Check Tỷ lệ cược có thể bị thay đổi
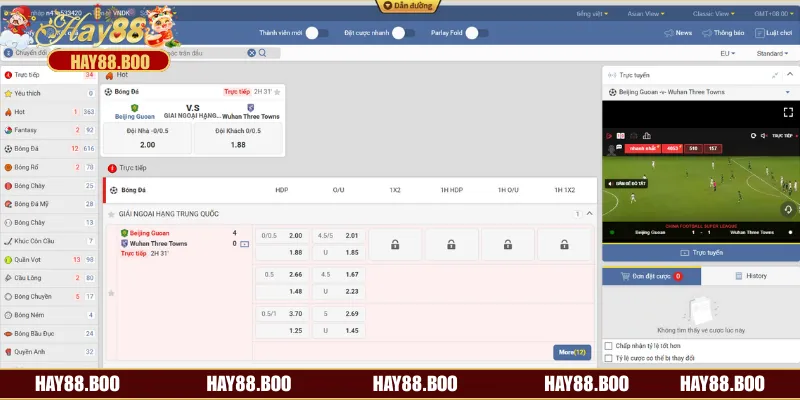800x400 pixels. click(x=608, y=358)
